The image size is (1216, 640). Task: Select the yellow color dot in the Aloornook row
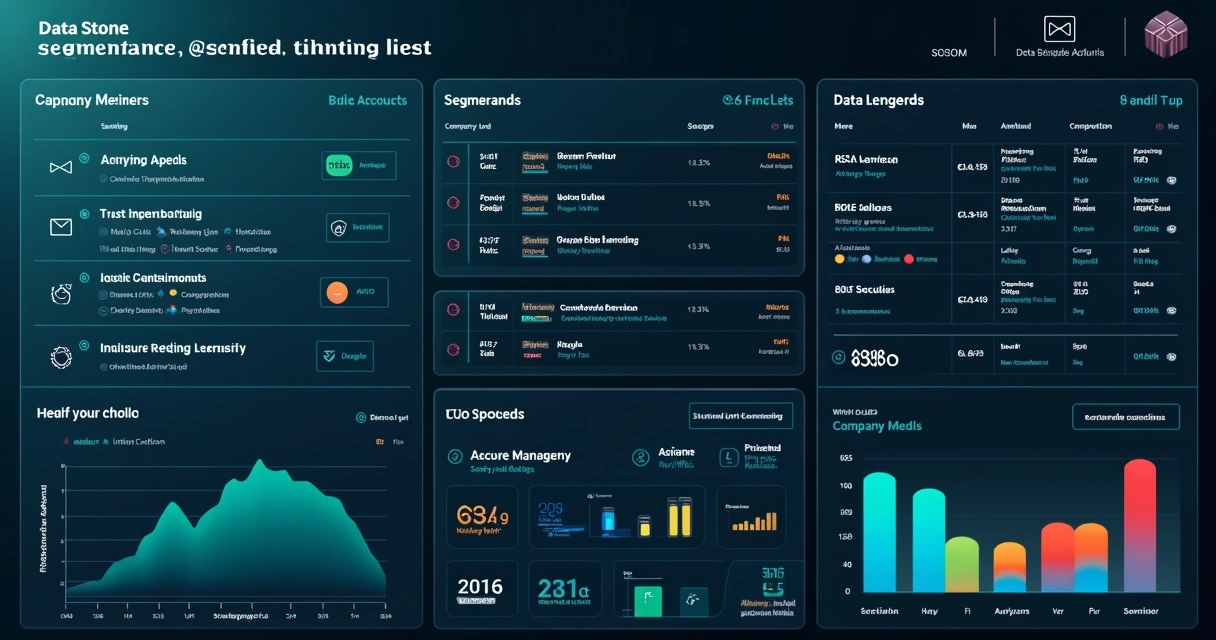[x=839, y=258]
